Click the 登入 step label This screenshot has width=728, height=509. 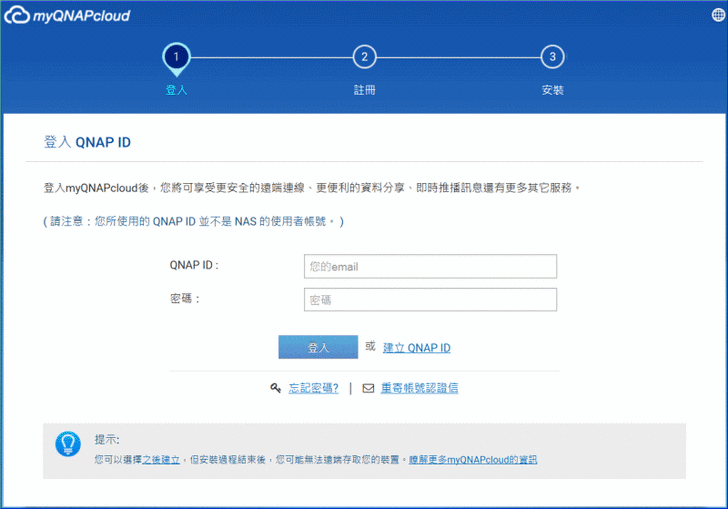coord(176,90)
